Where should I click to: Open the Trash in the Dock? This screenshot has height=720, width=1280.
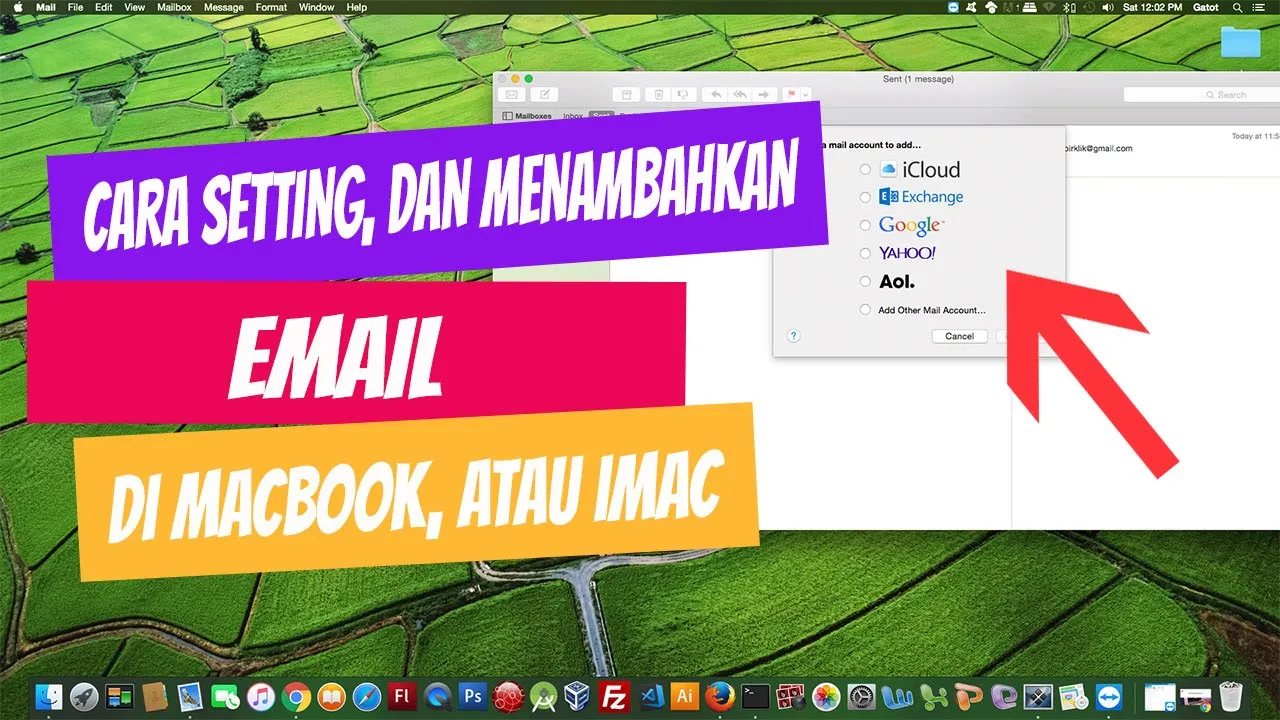click(x=1230, y=696)
